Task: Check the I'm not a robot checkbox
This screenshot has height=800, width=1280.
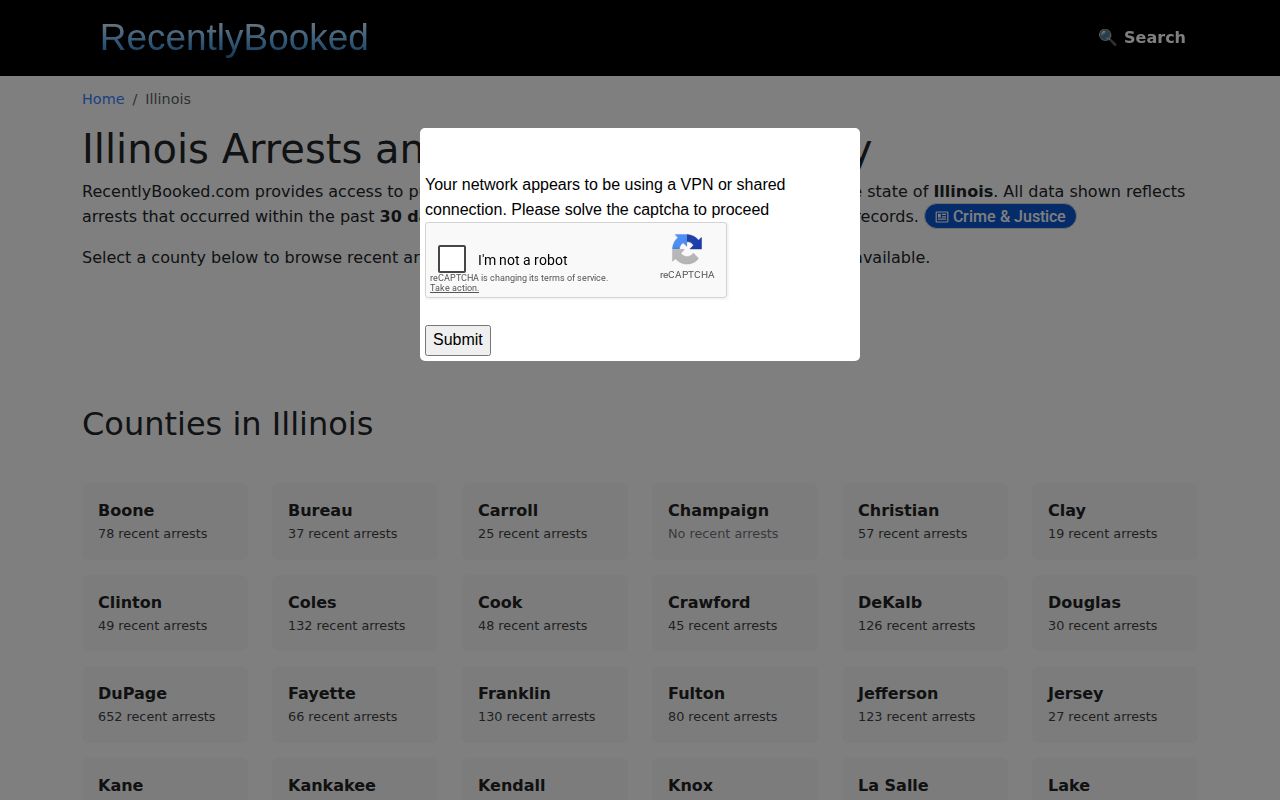Action: (x=452, y=259)
